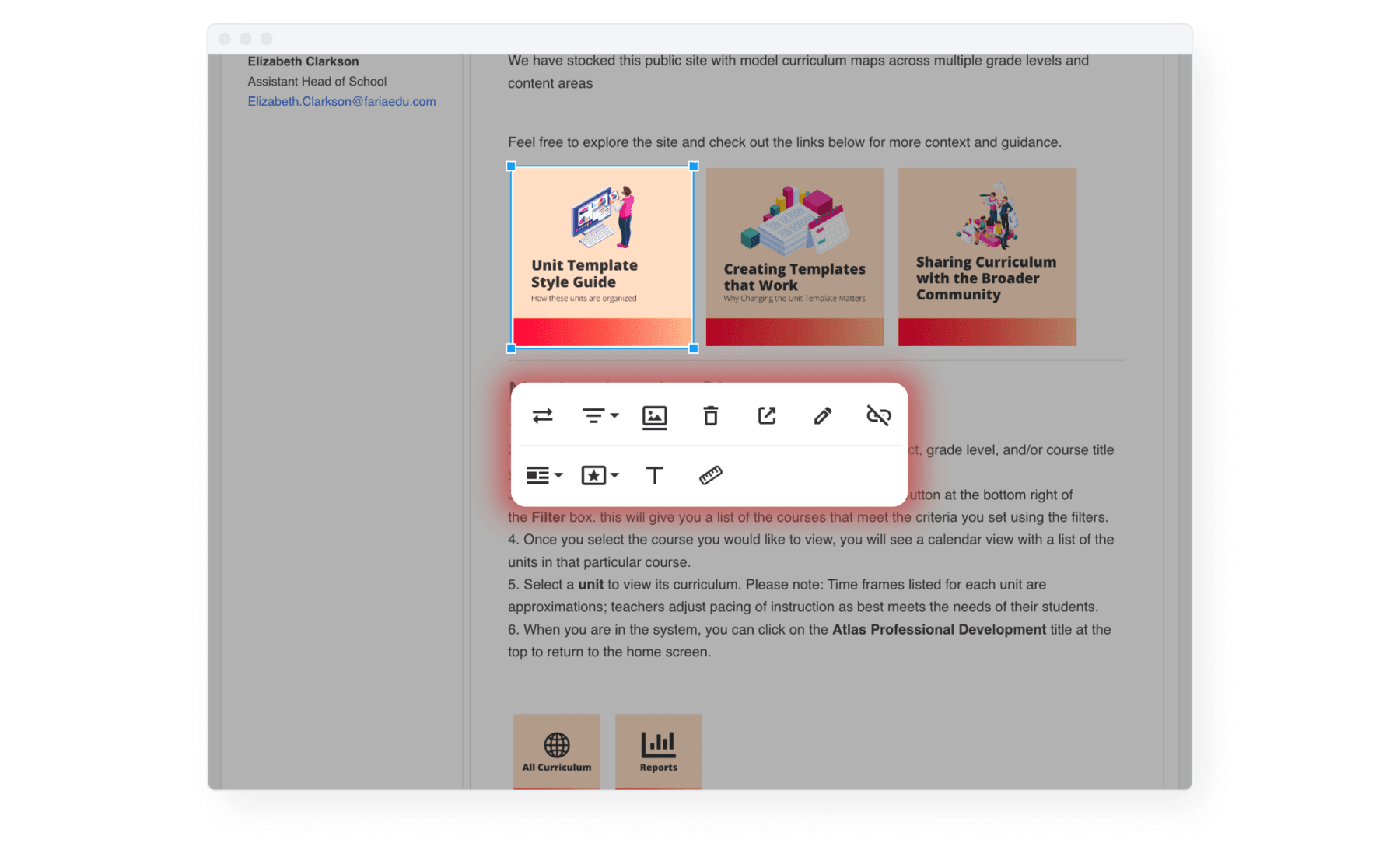The height and width of the screenshot is (850, 1400).
Task: Click the Edit Link pencil icon
Action: 822,415
